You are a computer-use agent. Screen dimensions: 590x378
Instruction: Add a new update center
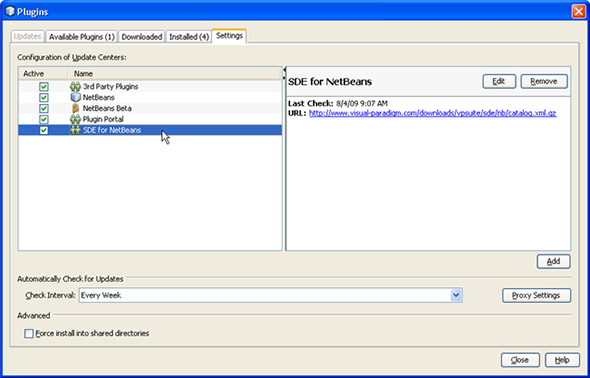pyautogui.click(x=554, y=262)
